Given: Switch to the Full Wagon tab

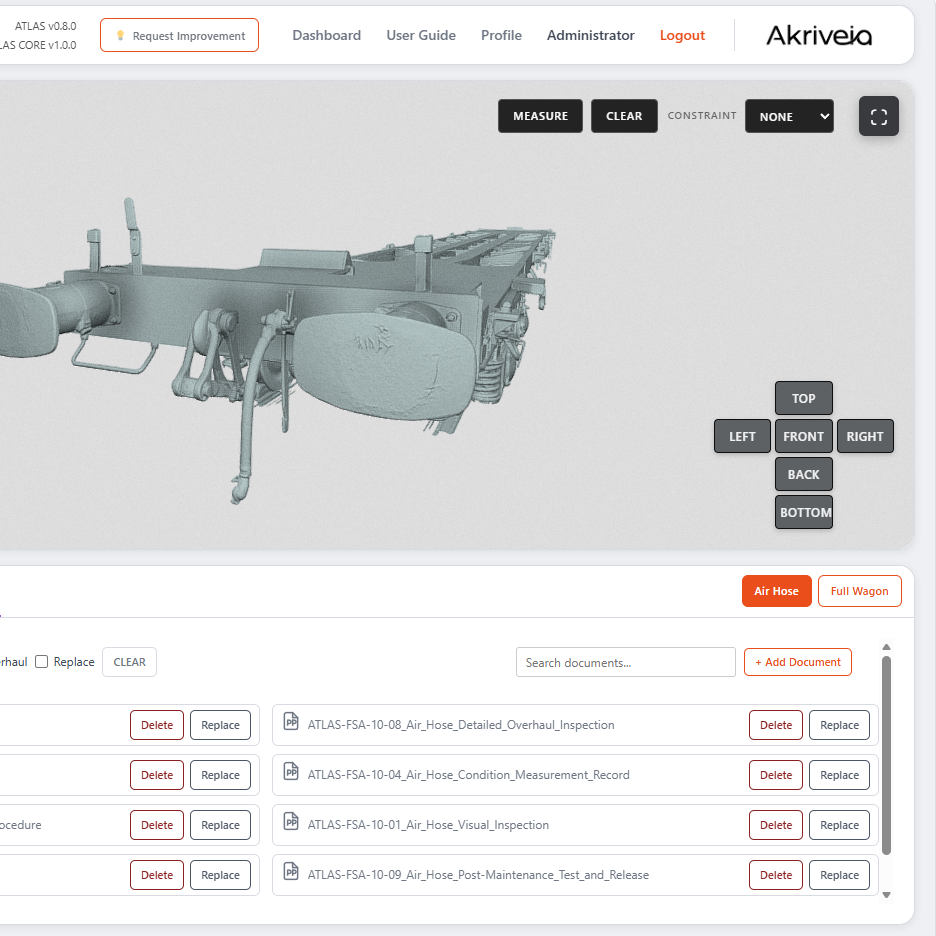Looking at the screenshot, I should click(860, 591).
